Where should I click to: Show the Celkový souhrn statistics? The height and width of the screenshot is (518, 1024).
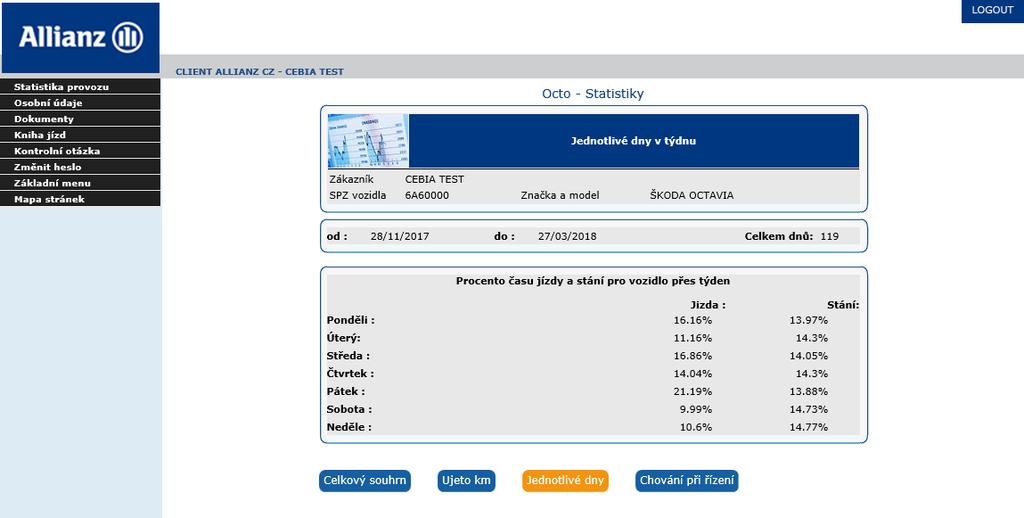point(365,481)
